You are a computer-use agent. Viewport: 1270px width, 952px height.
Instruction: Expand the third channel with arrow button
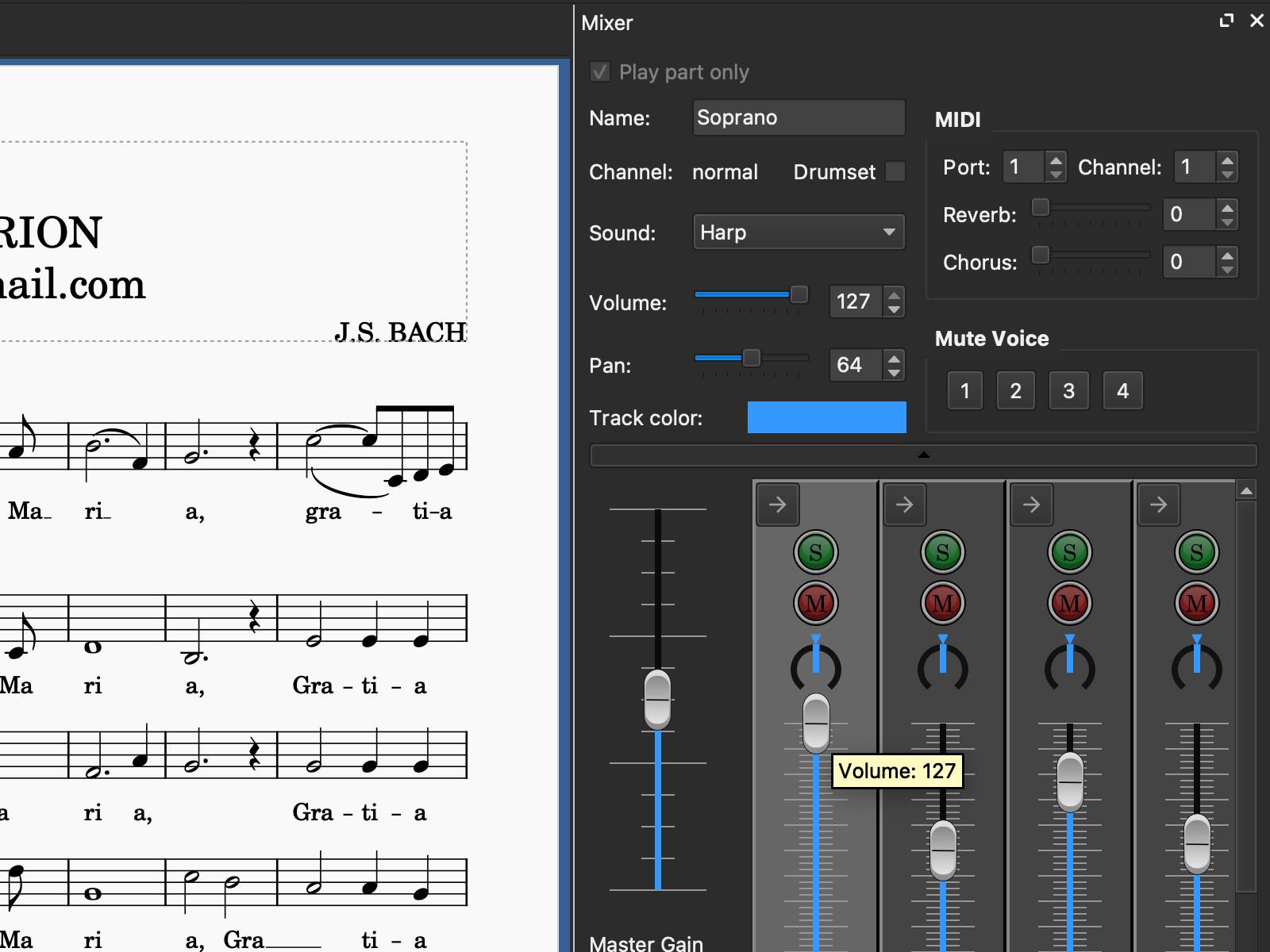[1032, 505]
